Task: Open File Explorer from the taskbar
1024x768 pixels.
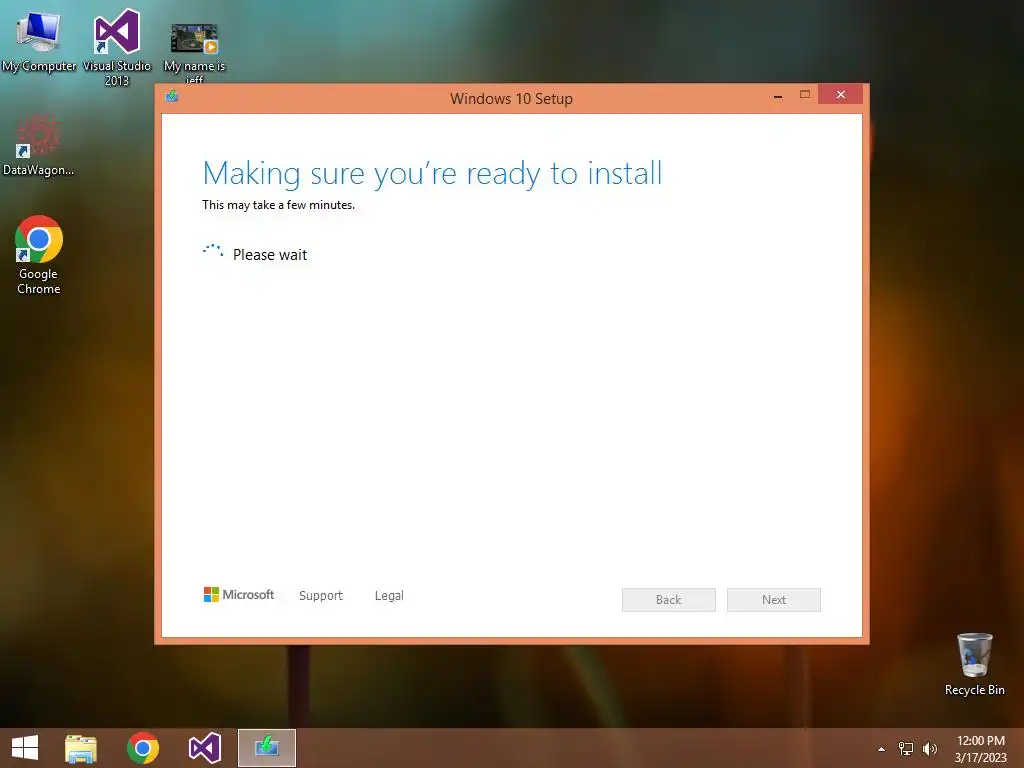Action: coord(81,748)
